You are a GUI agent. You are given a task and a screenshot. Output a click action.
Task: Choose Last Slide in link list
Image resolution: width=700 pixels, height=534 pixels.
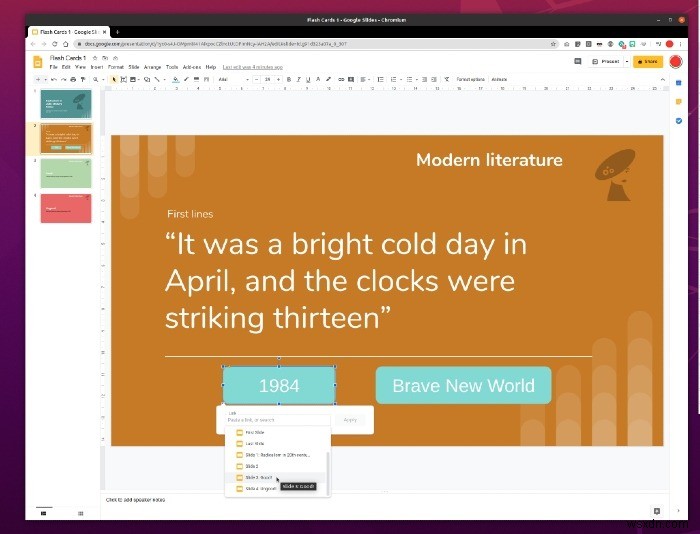pos(276,444)
